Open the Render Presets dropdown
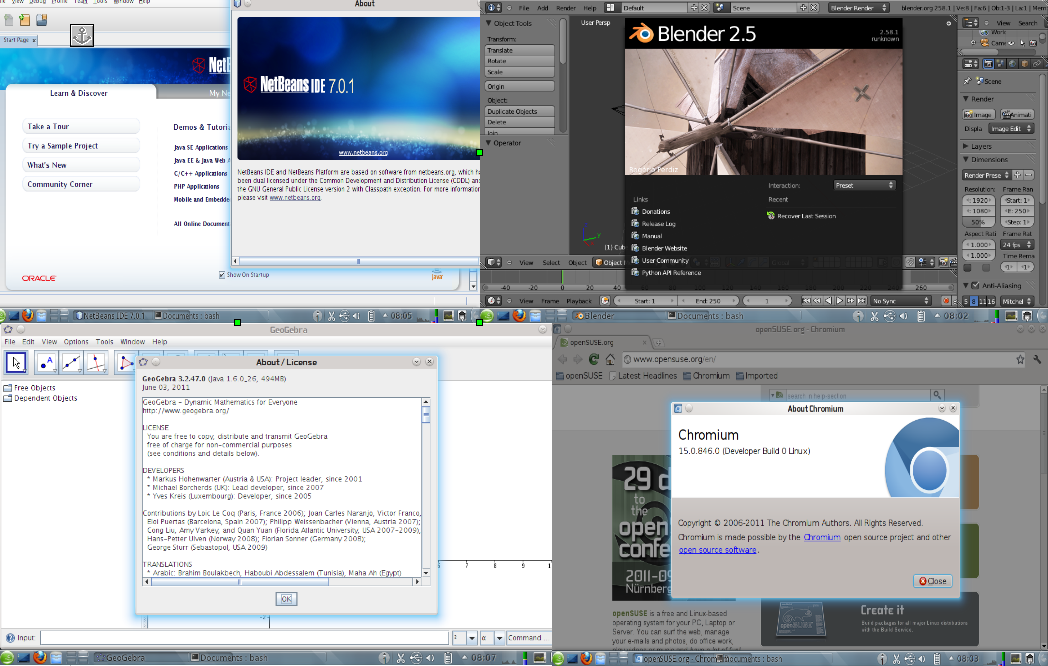Image resolution: width=1048 pixels, height=666 pixels. [987, 175]
